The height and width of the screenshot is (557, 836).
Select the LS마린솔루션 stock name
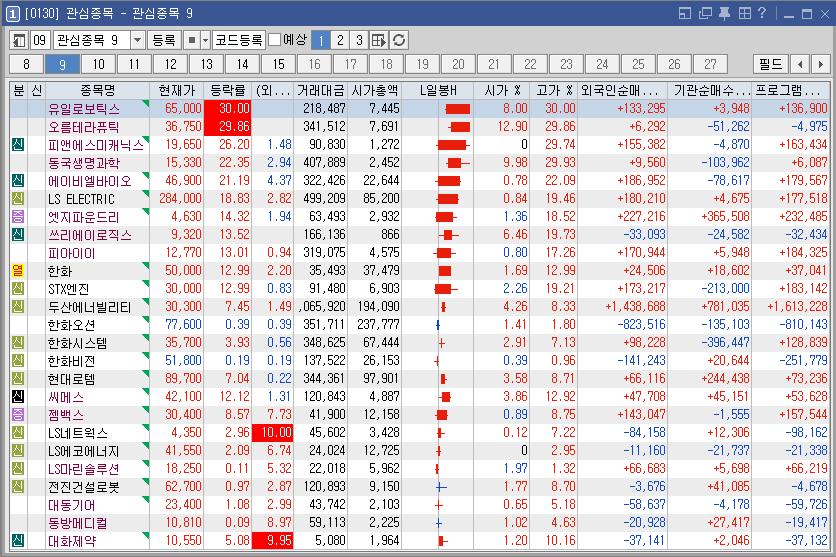[84, 469]
